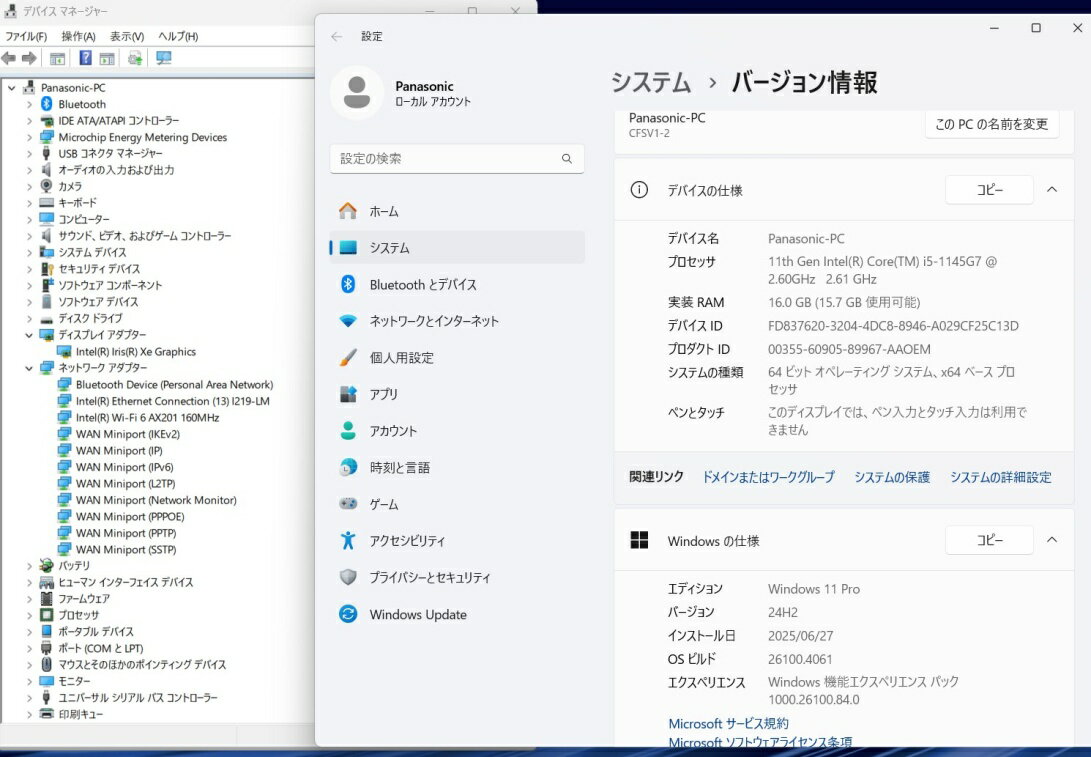Click the 設定の検索 search box
This screenshot has width=1091, height=757.
pos(446,159)
